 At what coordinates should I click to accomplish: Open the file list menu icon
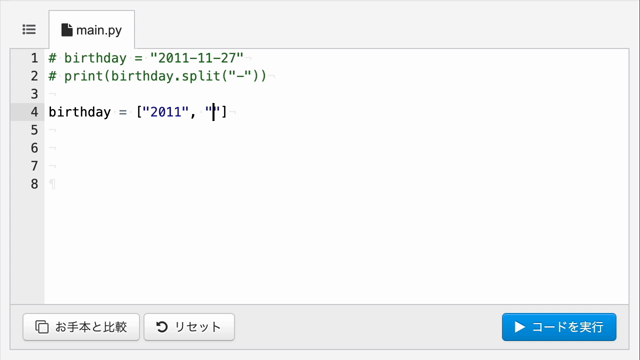click(29, 29)
